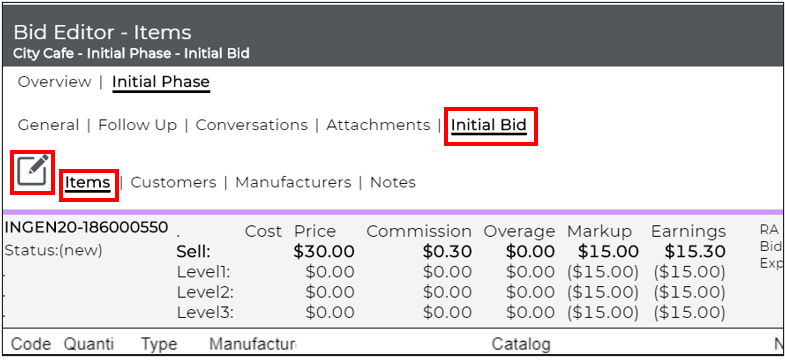Click the edit pencil icon
Viewport: 785px width, 360px height.
coord(33,172)
